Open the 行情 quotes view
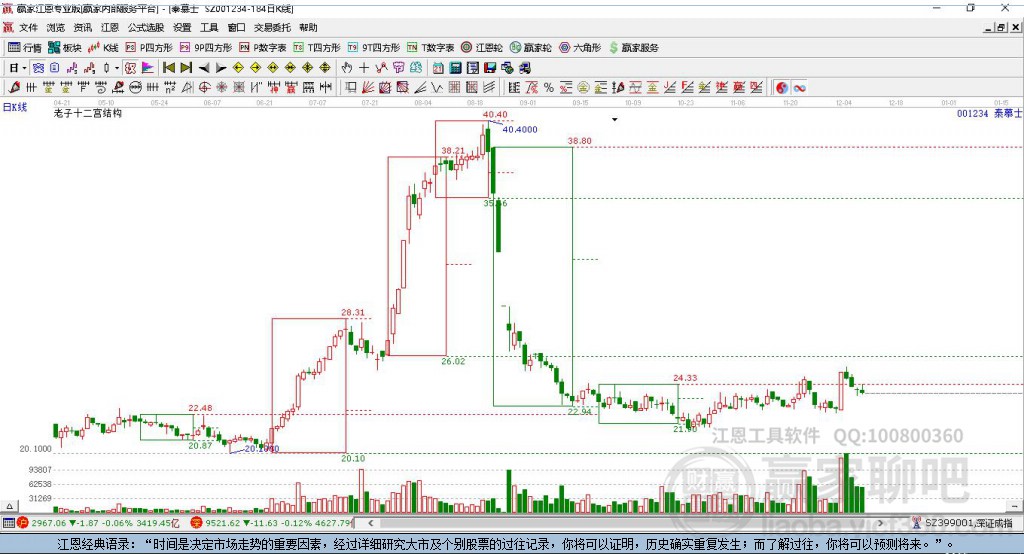The width and height of the screenshot is (1024, 554). pos(24,48)
